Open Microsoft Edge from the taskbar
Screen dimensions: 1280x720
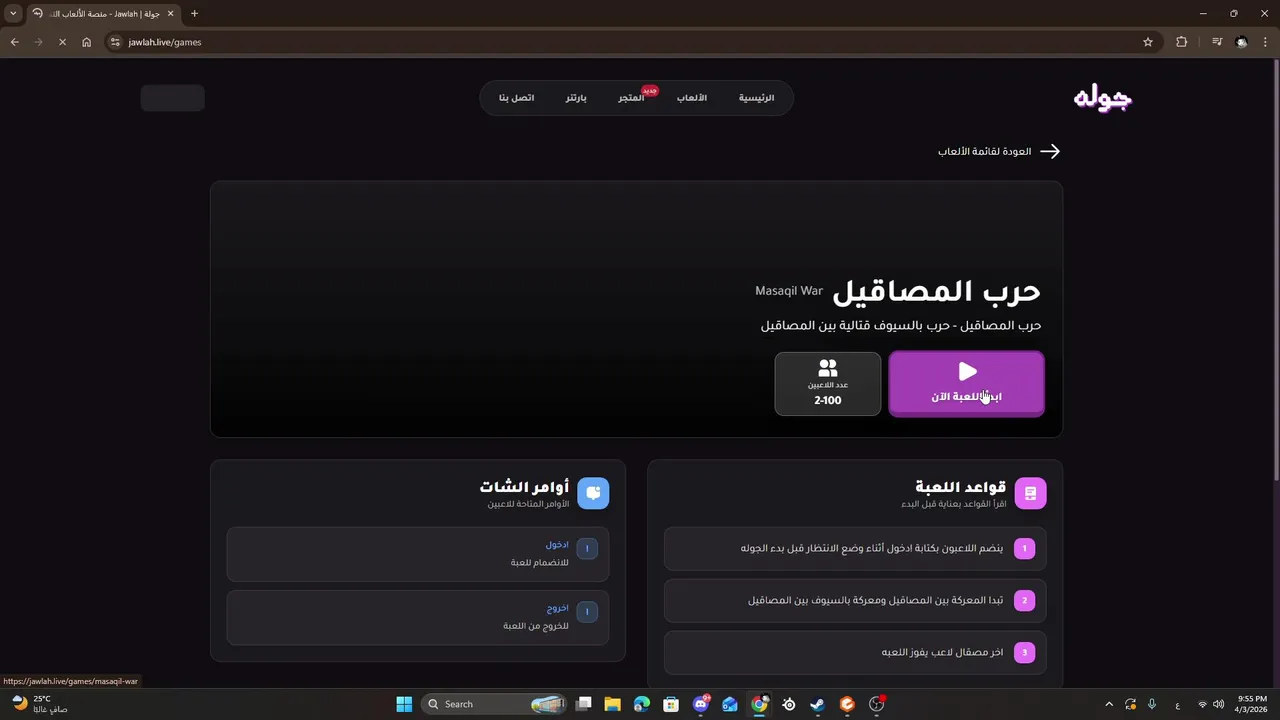(x=642, y=704)
